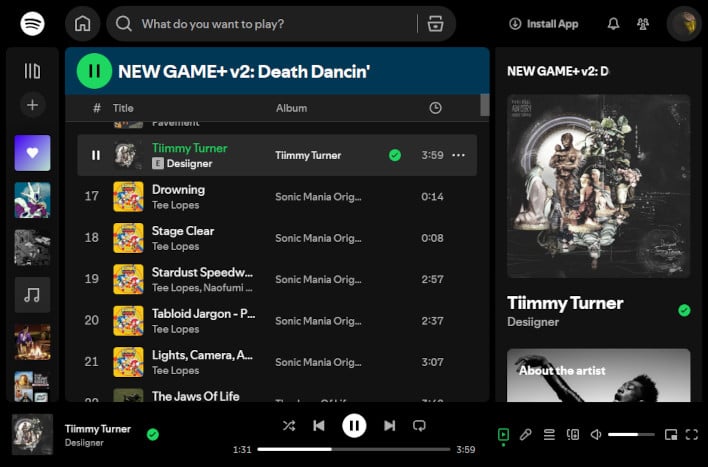Open Desiigner artist link in track row

[189, 163]
